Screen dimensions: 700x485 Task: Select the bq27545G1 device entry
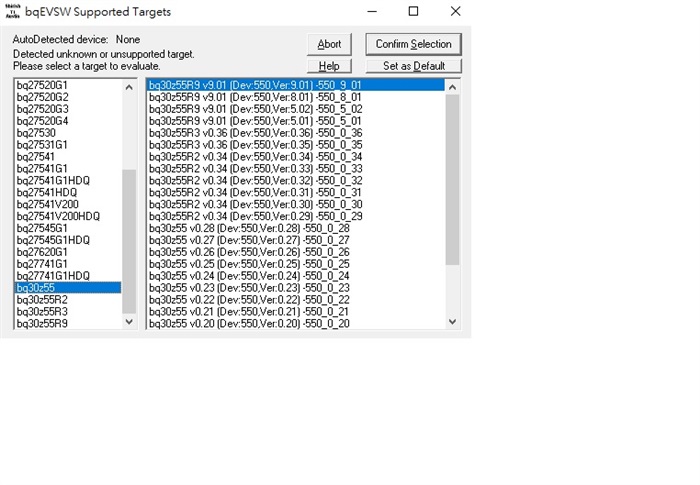pyautogui.click(x=68, y=228)
